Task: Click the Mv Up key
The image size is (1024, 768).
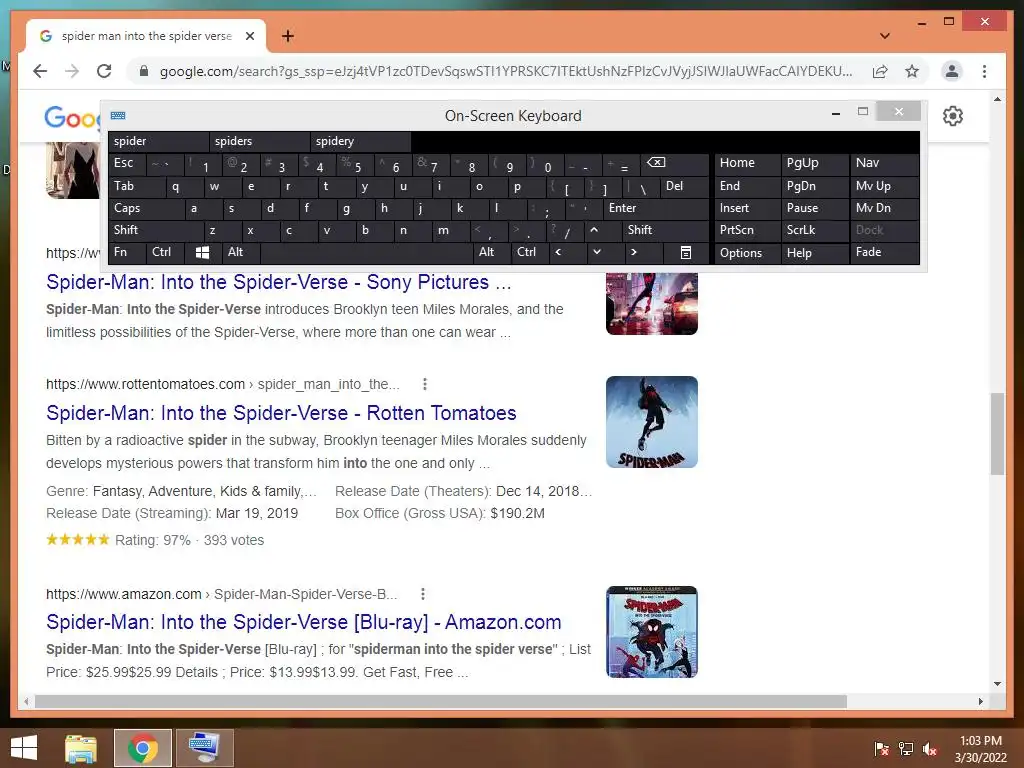Action: (884, 186)
